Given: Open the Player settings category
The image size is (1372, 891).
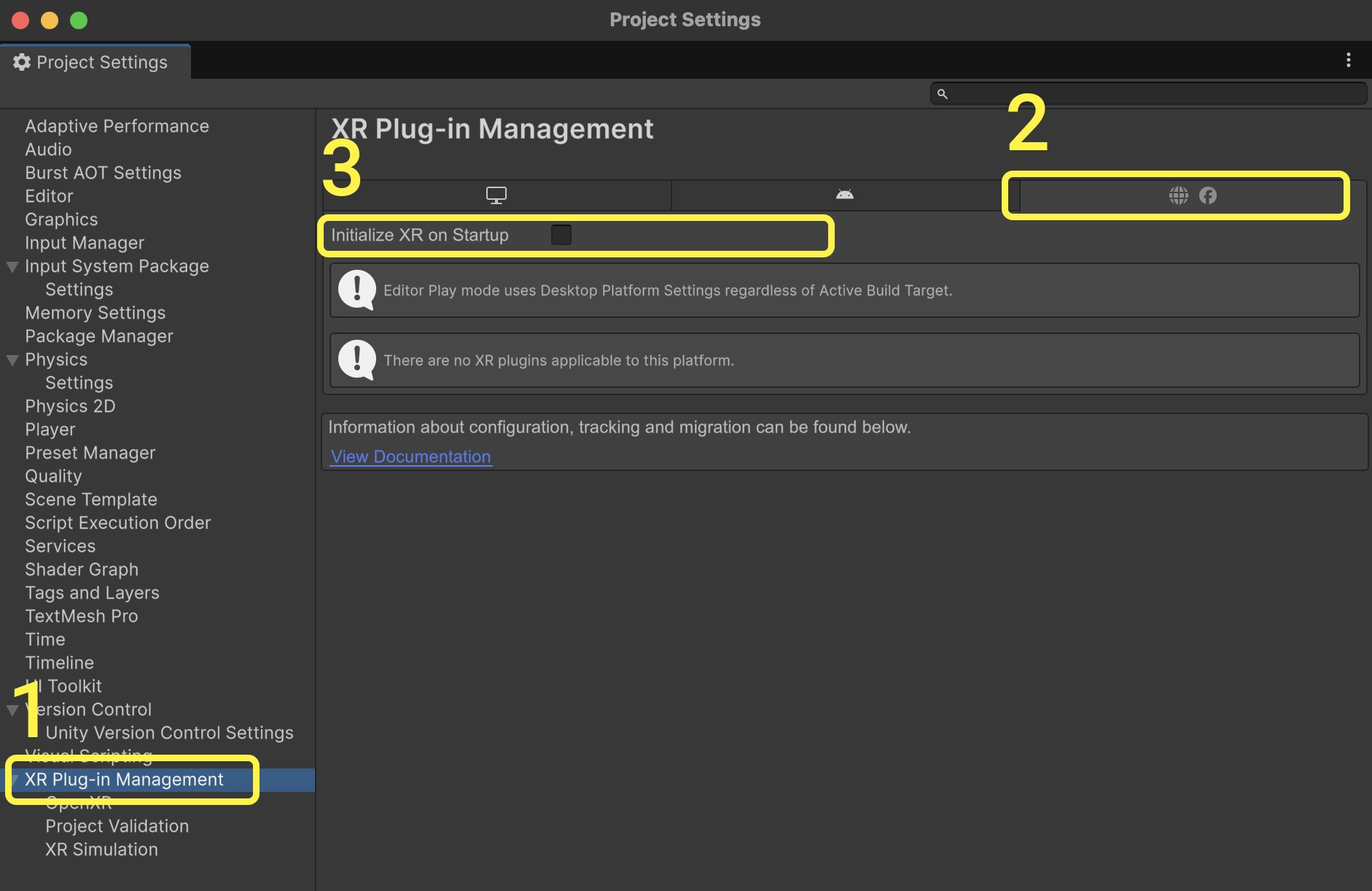Looking at the screenshot, I should coord(50,429).
